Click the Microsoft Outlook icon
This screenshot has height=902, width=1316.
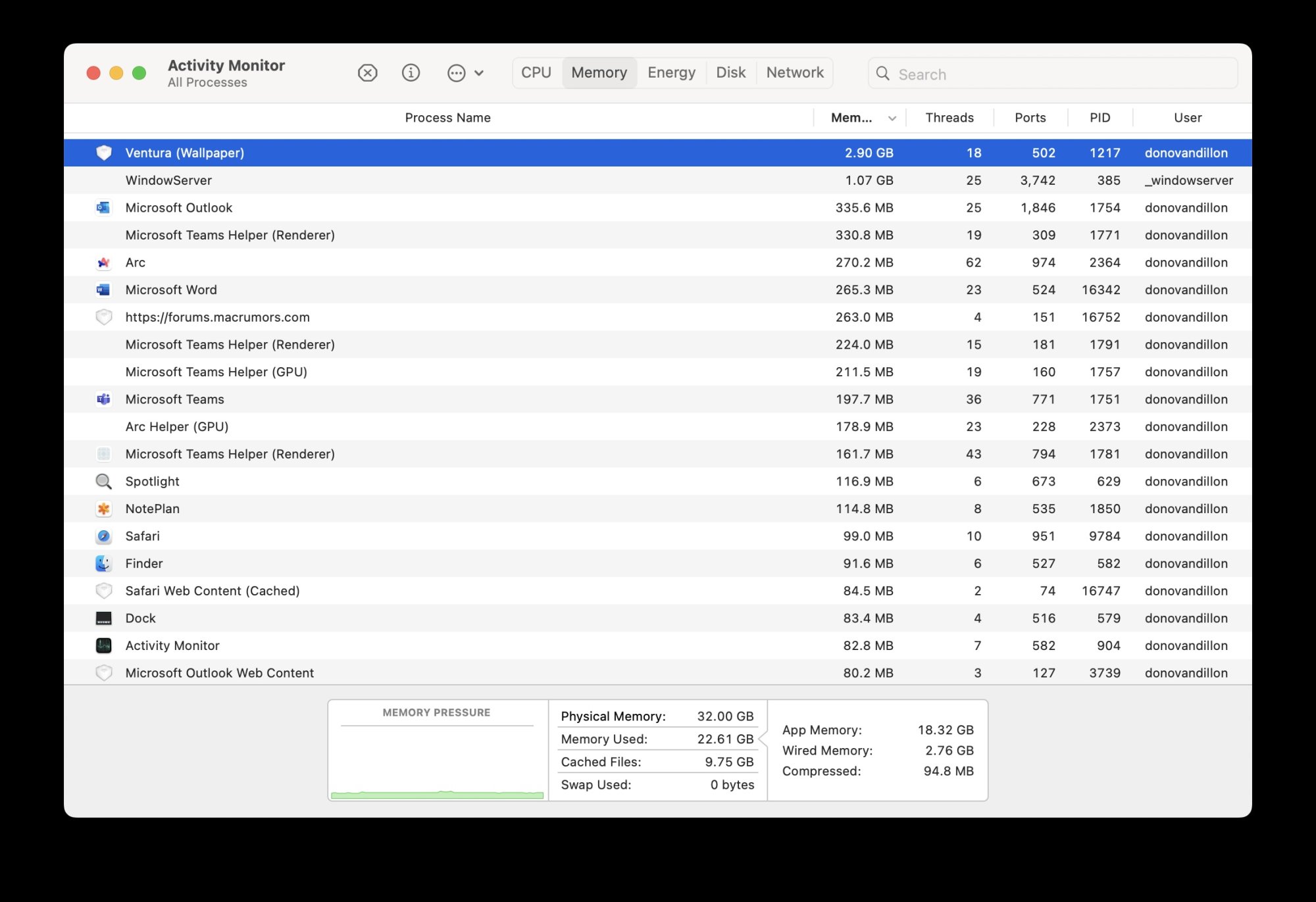coord(102,207)
